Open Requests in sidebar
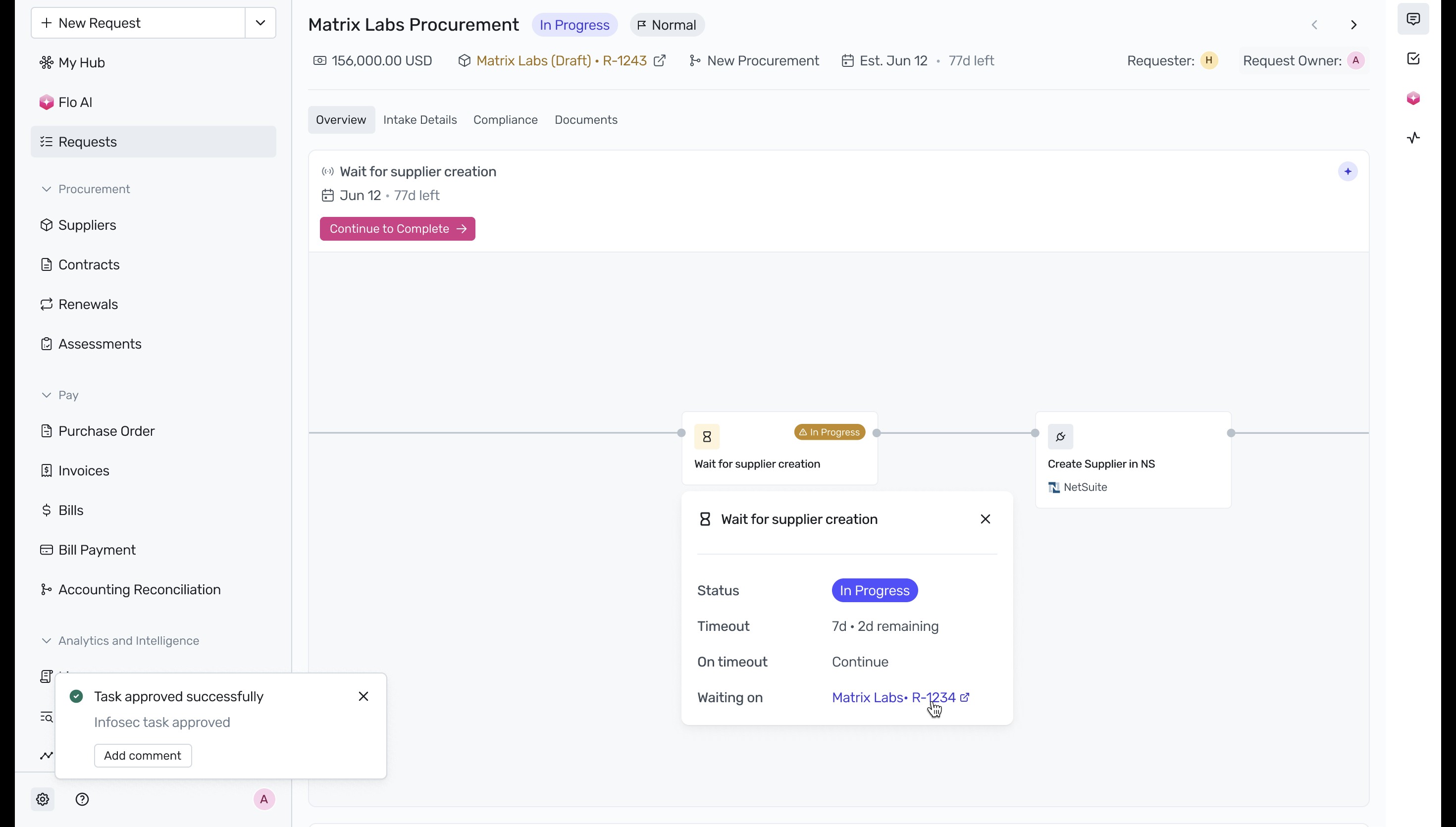 (154, 142)
